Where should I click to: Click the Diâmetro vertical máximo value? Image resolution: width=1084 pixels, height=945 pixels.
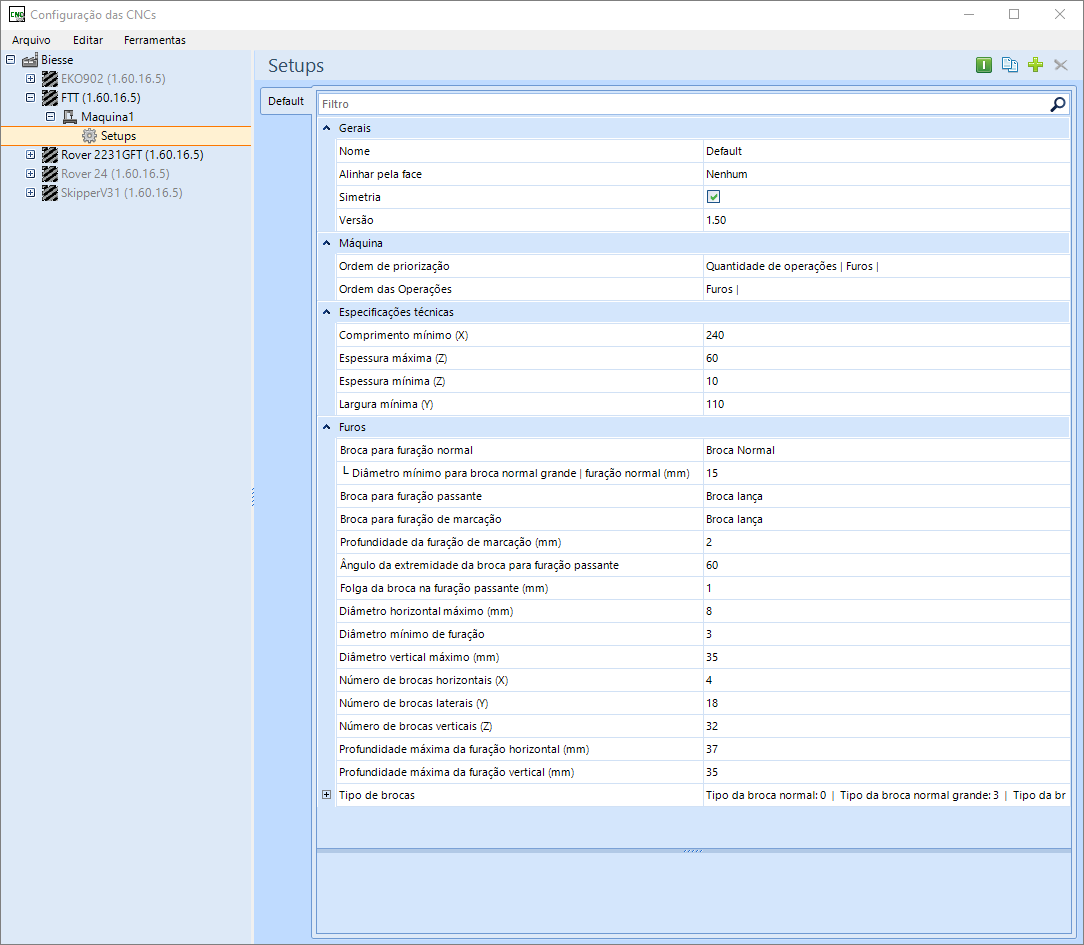(886, 657)
